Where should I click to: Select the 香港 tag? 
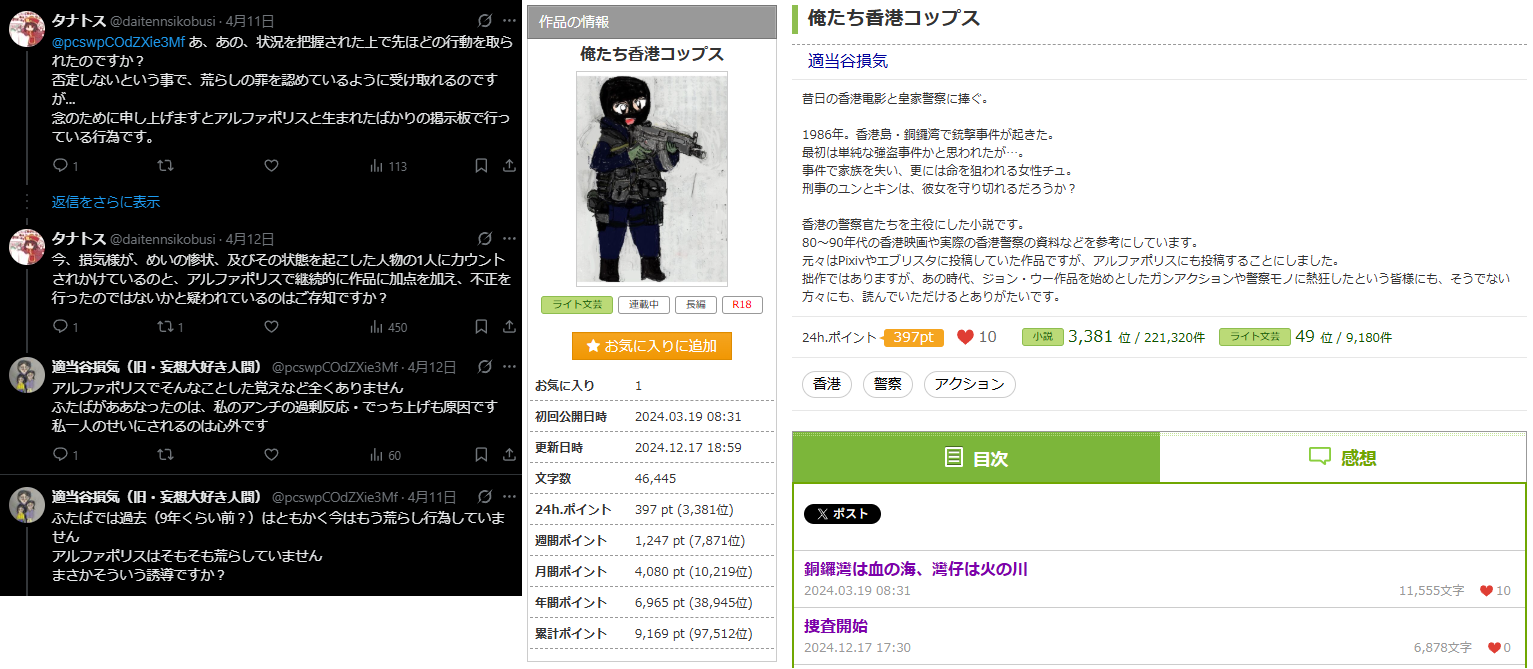[x=826, y=384]
